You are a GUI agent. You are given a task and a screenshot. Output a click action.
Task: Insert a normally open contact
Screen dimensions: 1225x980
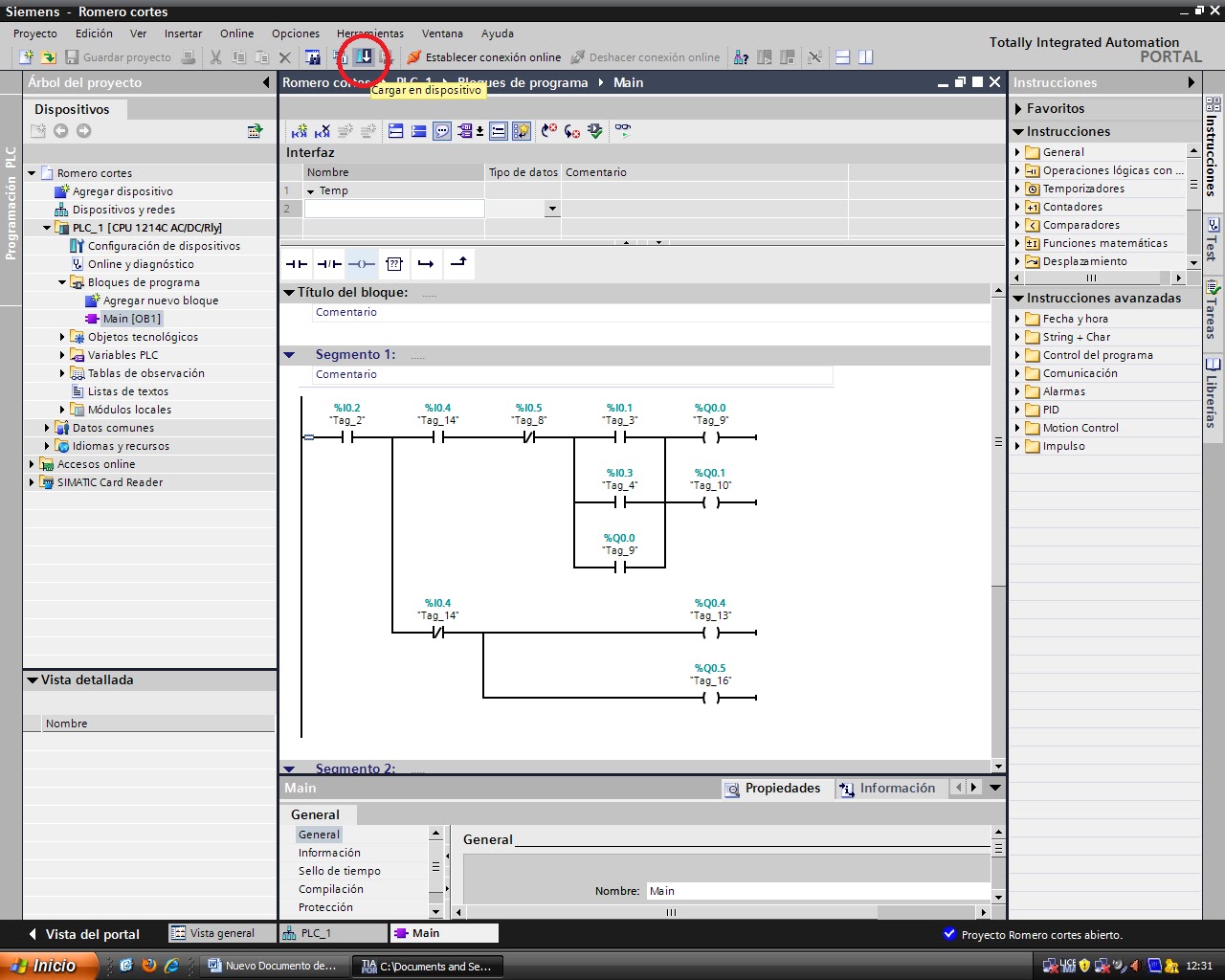tap(297, 263)
